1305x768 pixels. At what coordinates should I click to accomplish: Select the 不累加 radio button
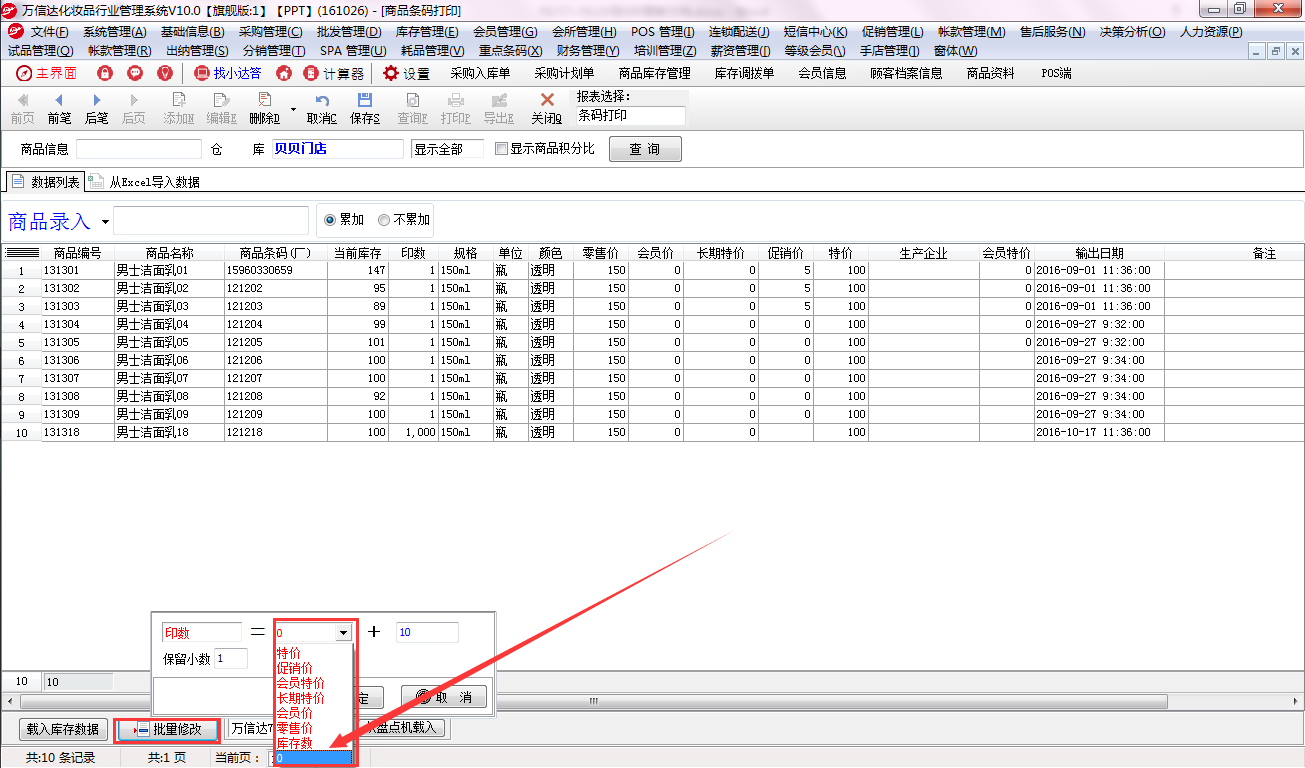pyautogui.click(x=384, y=219)
